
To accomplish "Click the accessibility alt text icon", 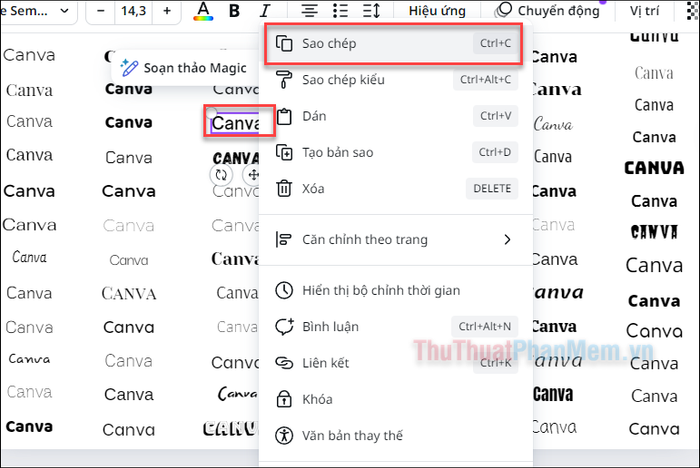I will (284, 435).
